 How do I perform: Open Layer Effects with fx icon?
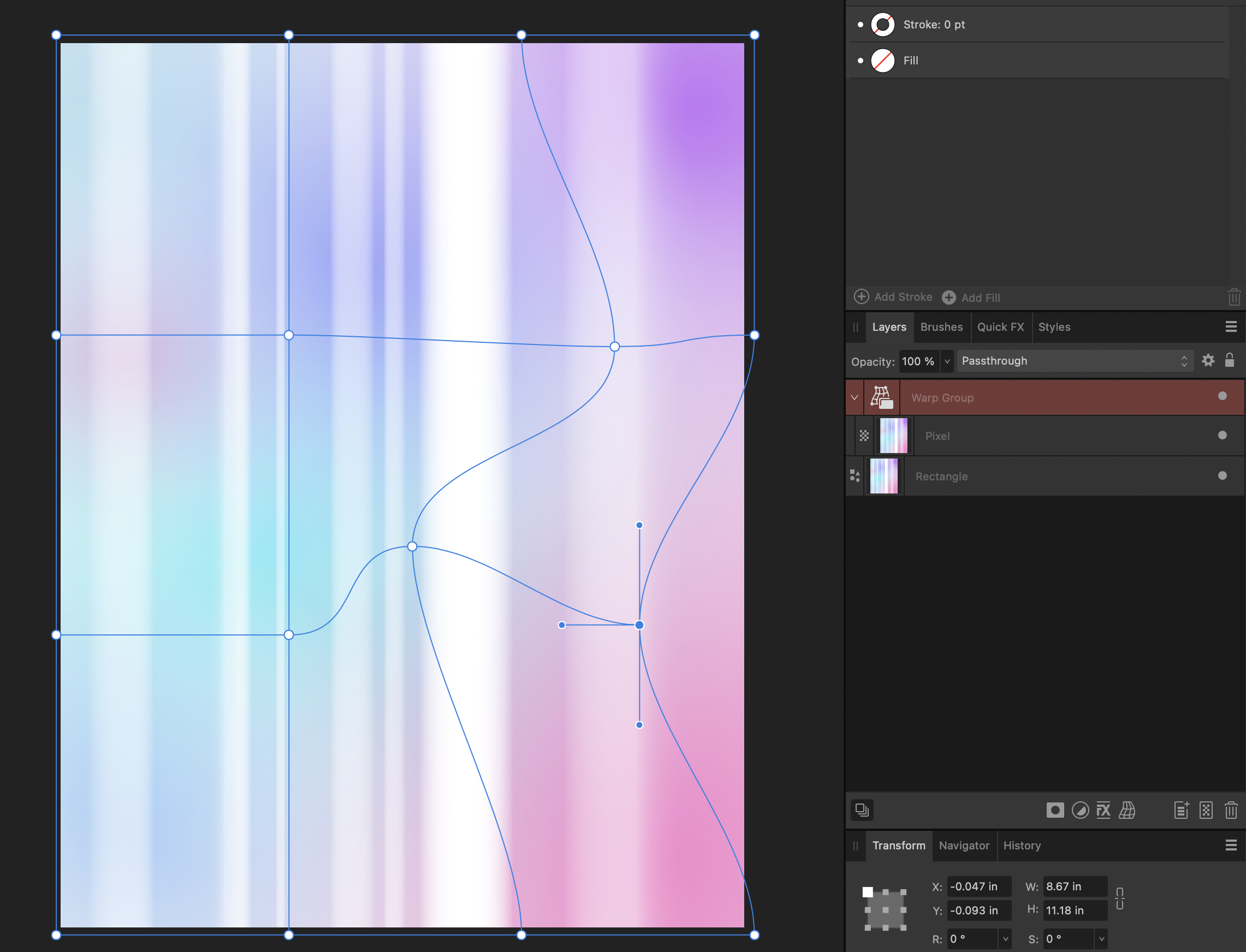(x=1103, y=810)
